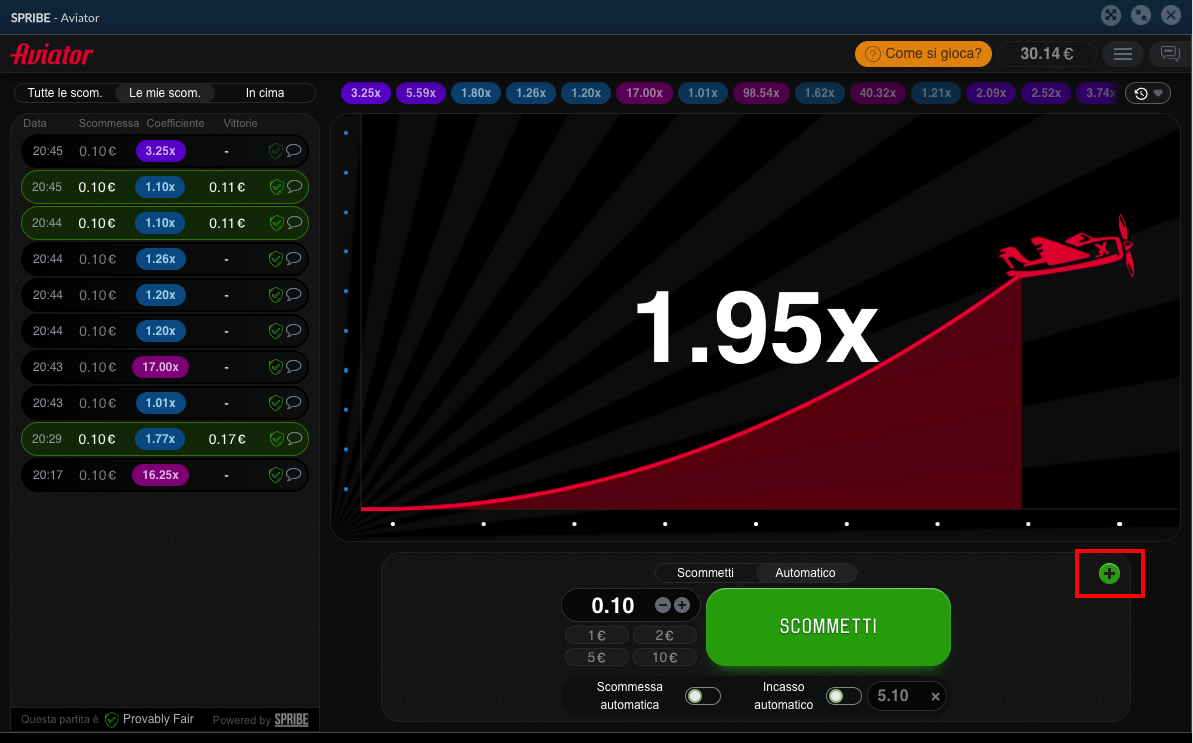1193x743 pixels.
Task: Click the green plus to add bet panel
Action: click(1109, 573)
